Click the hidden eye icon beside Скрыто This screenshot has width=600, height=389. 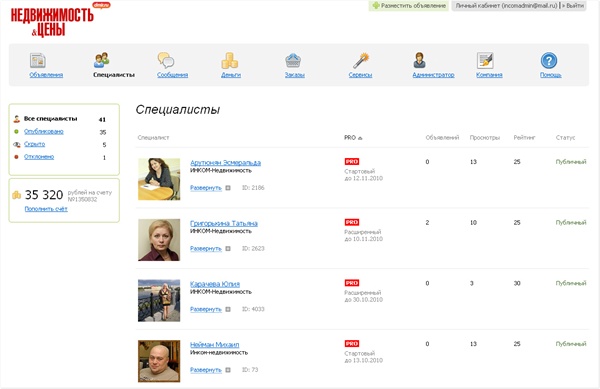16,145
